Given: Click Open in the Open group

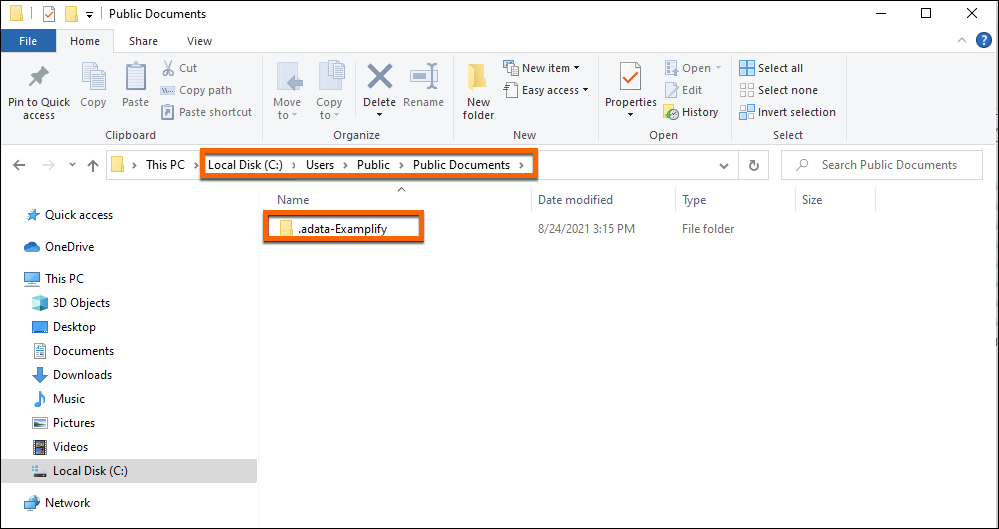Looking at the screenshot, I should tap(693, 68).
